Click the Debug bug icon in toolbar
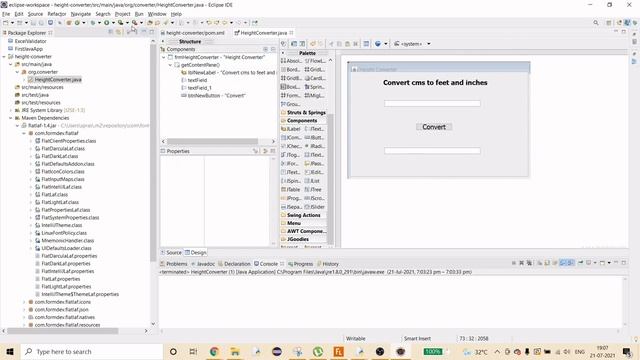The width and height of the screenshot is (640, 360). (93, 23)
